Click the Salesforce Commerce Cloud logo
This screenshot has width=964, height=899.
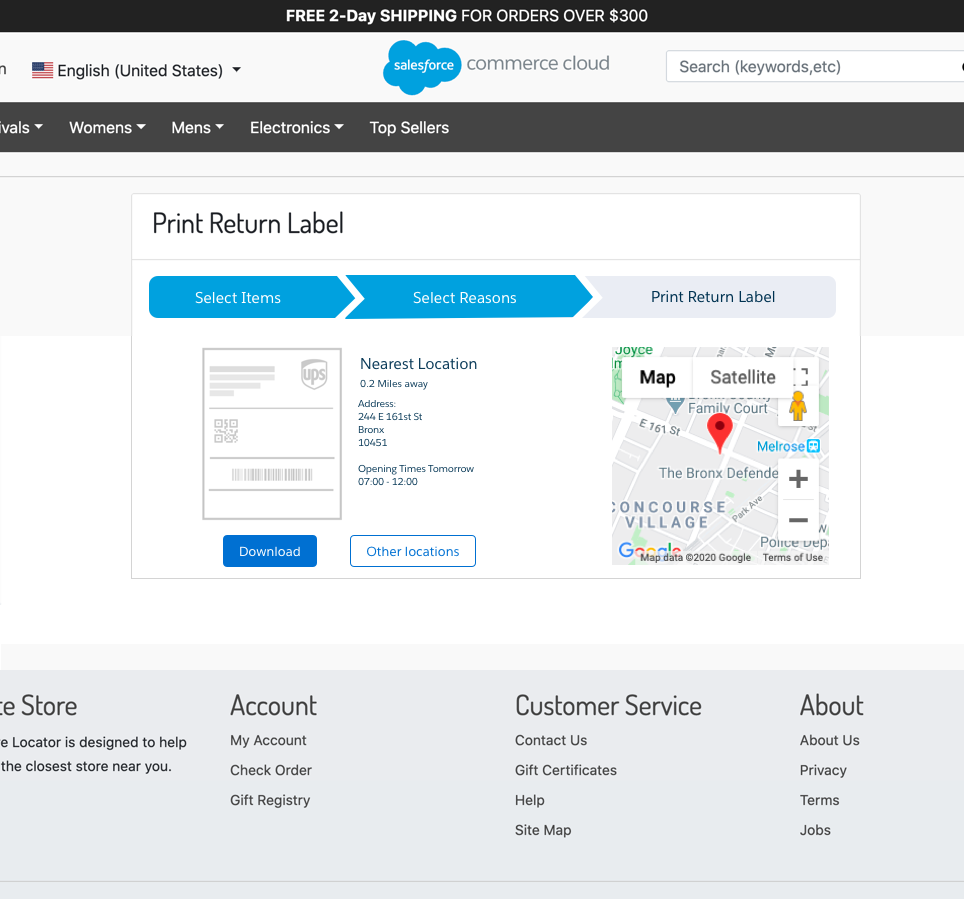click(496, 66)
